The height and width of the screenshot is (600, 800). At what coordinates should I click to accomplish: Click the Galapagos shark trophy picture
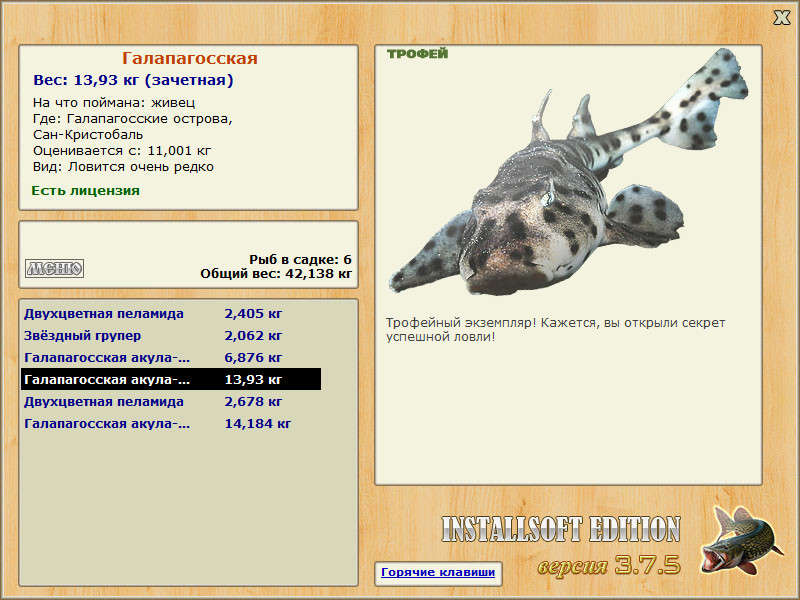(x=568, y=171)
